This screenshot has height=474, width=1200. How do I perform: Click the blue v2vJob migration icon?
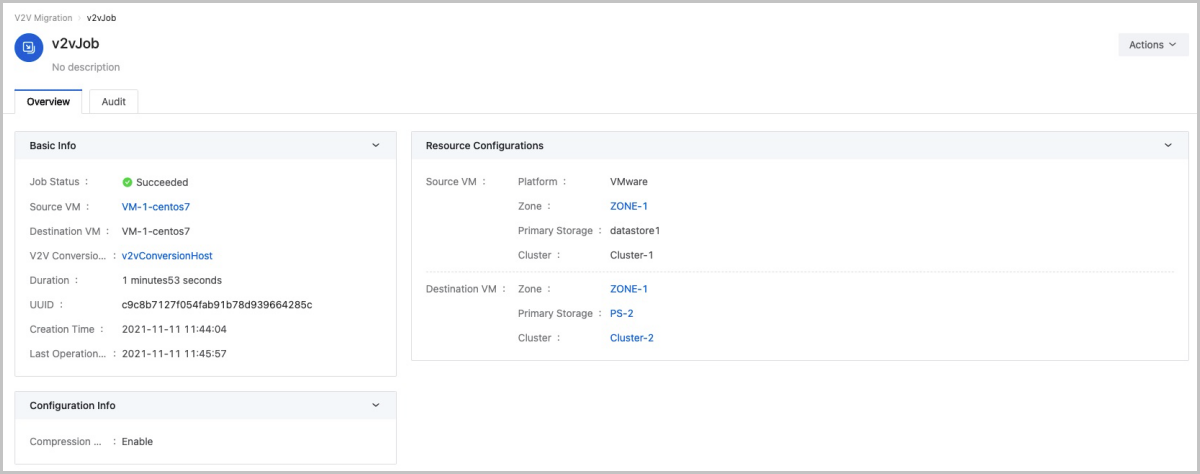click(x=29, y=47)
